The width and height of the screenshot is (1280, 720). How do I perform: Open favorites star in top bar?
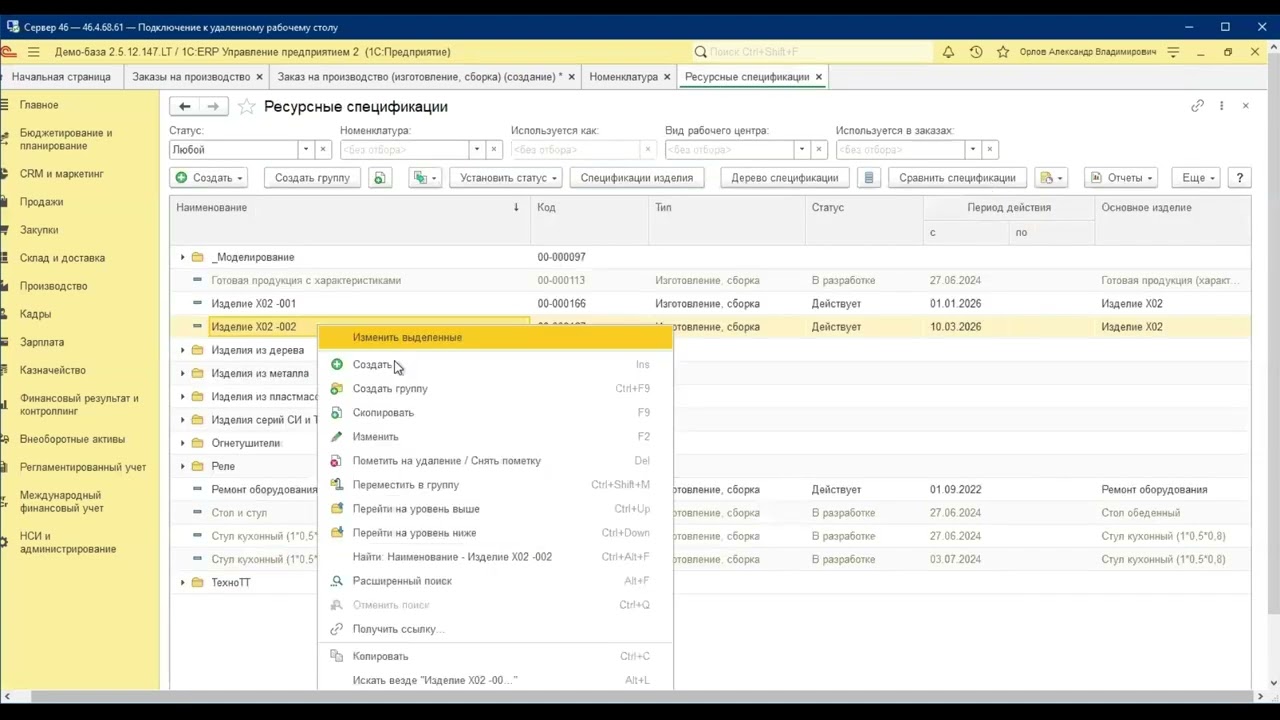coord(1003,52)
